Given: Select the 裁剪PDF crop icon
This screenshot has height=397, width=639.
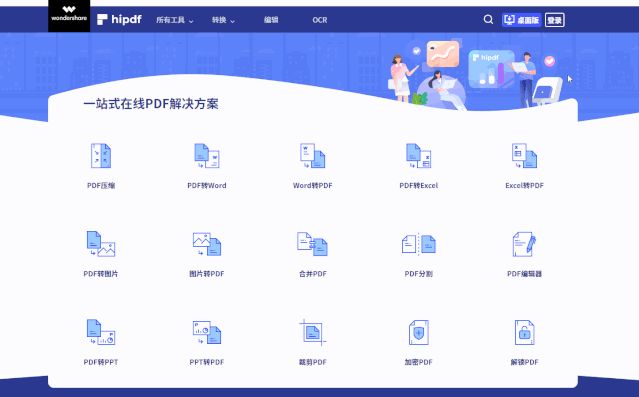Looking at the screenshot, I should click(313, 332).
